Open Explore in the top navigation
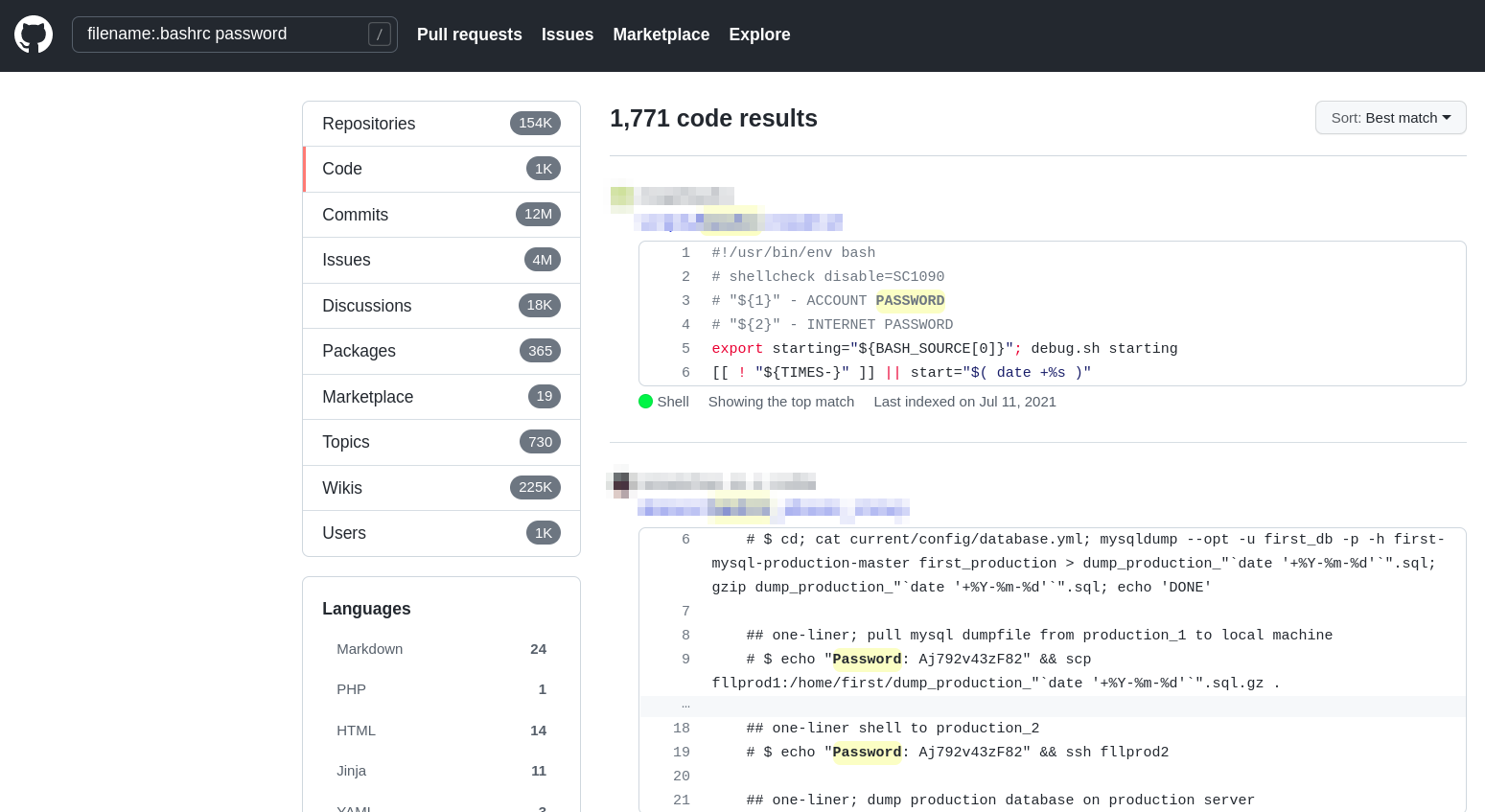1485x812 pixels. [x=759, y=35]
